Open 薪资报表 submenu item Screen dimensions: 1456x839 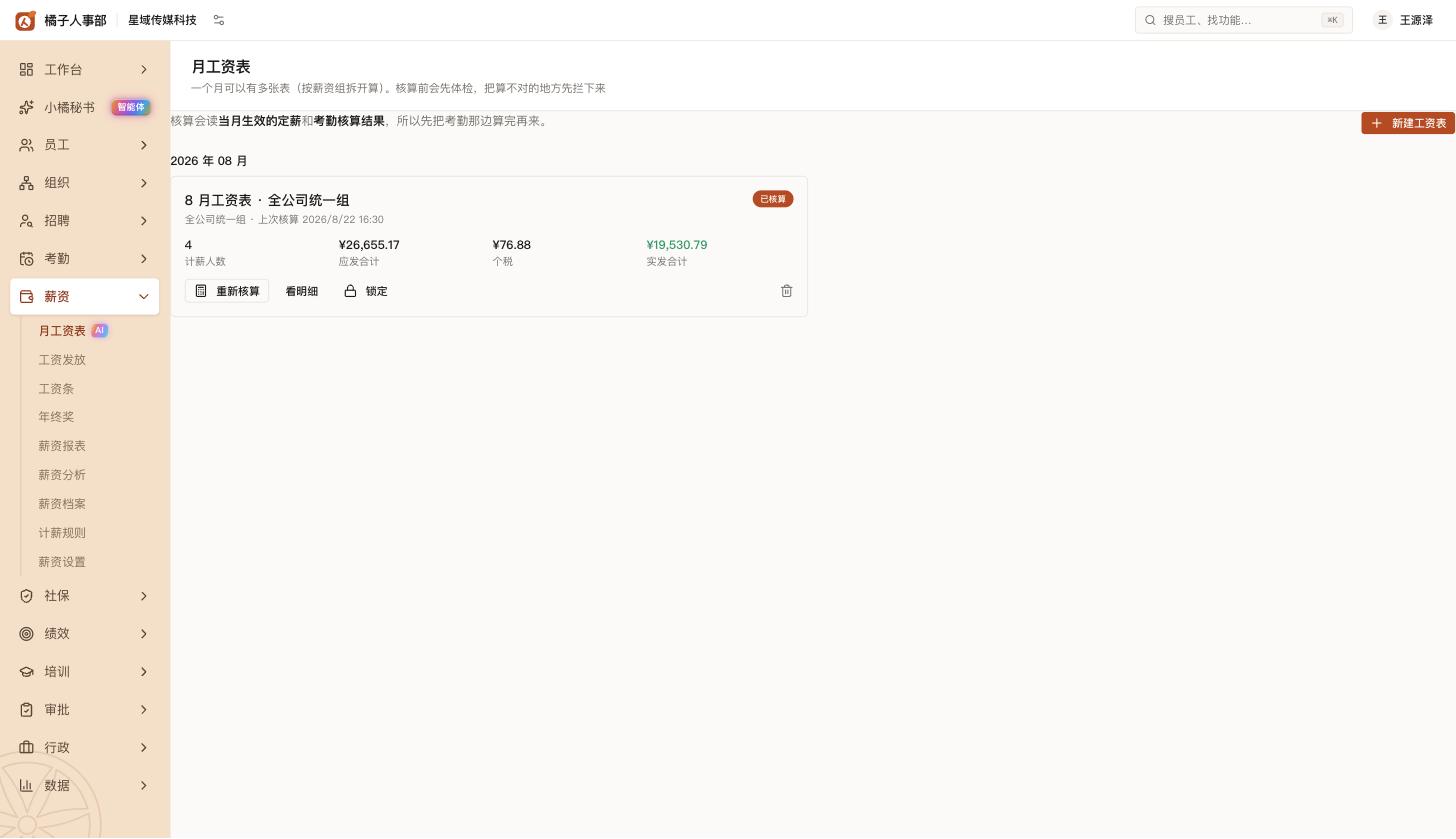point(62,446)
